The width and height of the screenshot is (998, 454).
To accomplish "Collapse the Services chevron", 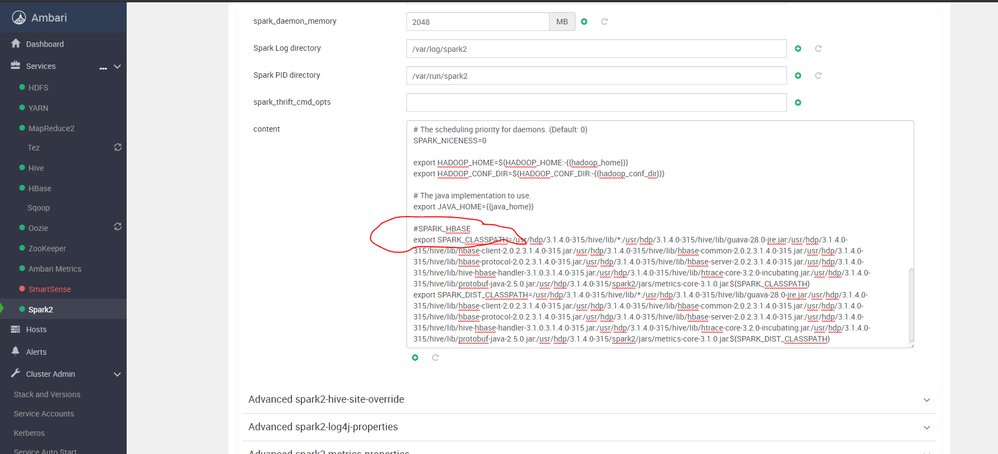I will (116, 66).
